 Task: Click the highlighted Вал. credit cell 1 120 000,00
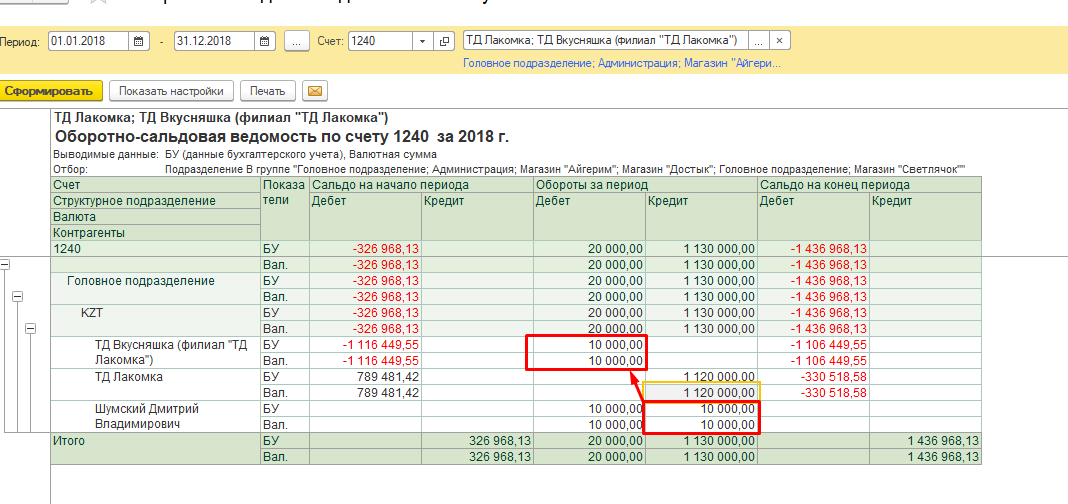pos(702,392)
